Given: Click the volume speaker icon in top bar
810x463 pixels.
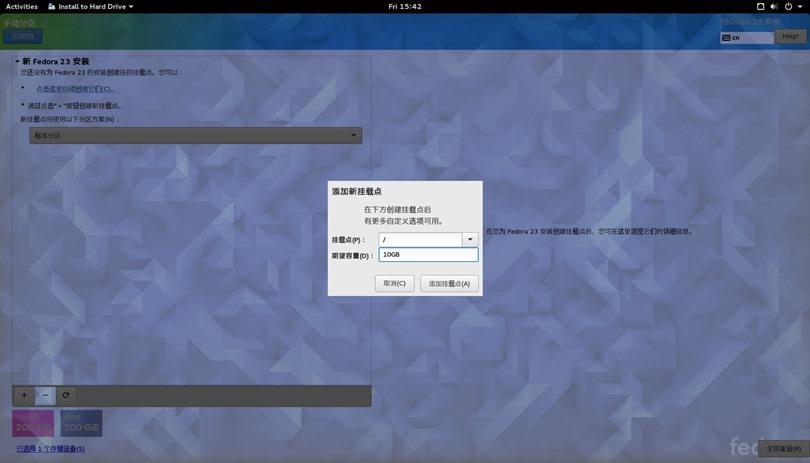Looking at the screenshot, I should (x=774, y=6).
